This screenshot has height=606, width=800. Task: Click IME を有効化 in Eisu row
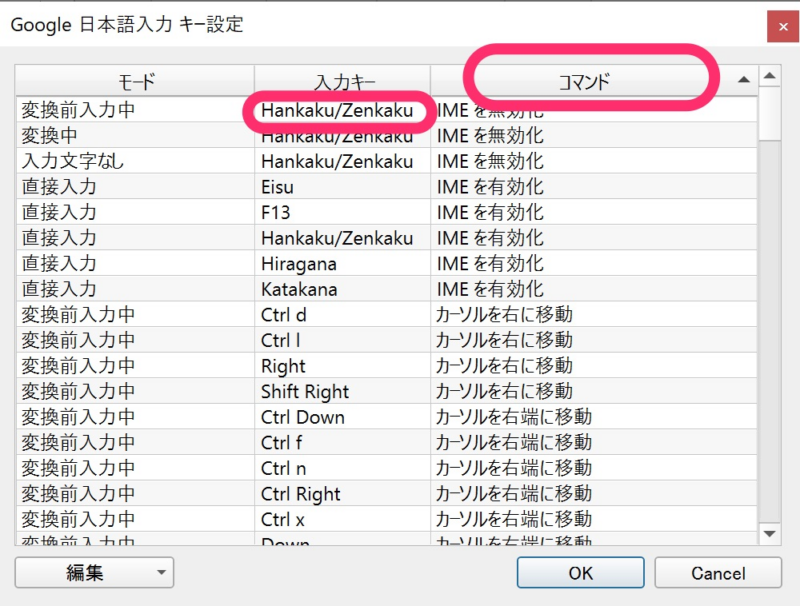594,187
